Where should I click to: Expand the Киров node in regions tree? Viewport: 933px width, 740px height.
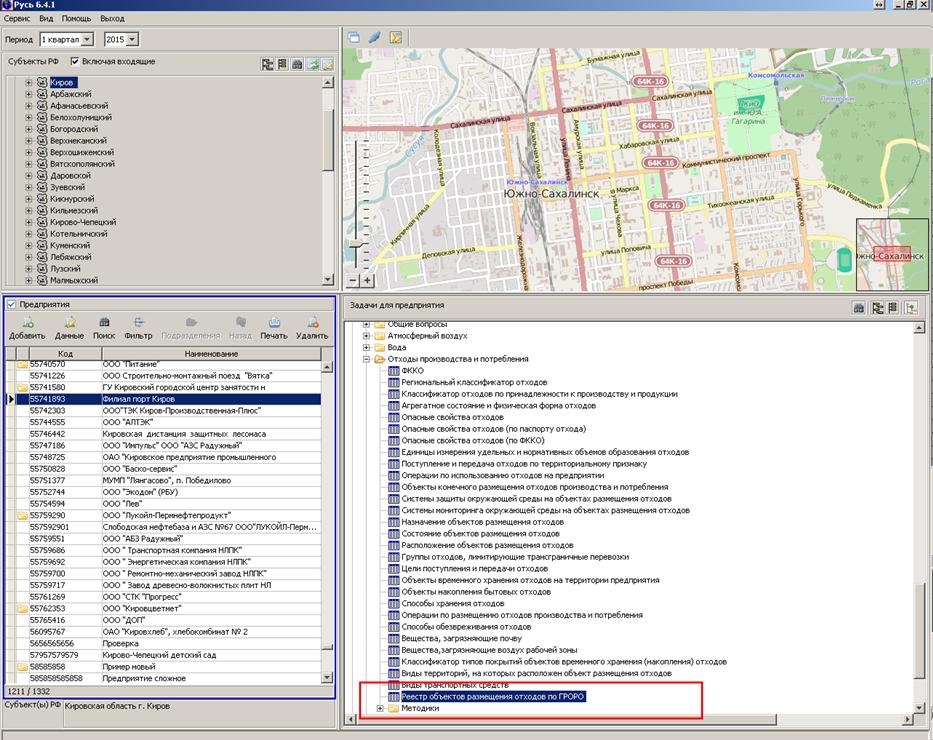pyautogui.click(x=29, y=82)
